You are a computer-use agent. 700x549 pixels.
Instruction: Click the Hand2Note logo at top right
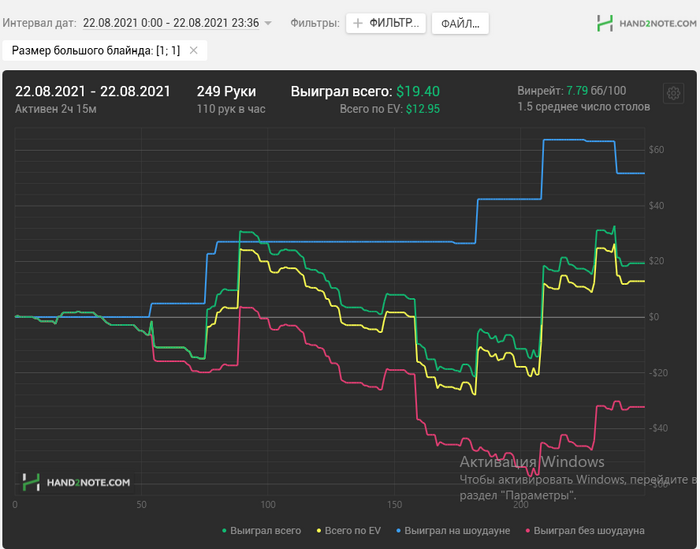click(646, 23)
